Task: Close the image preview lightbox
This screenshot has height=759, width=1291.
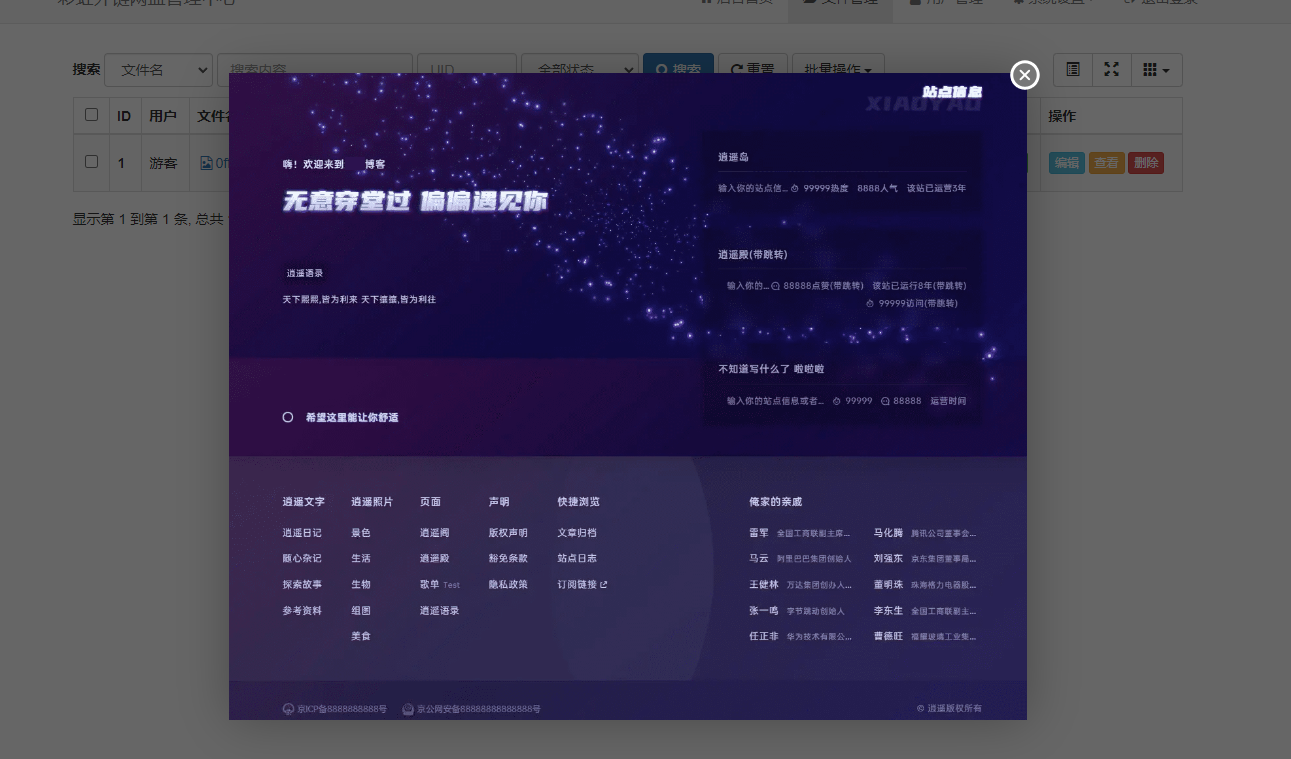Action: [1025, 75]
